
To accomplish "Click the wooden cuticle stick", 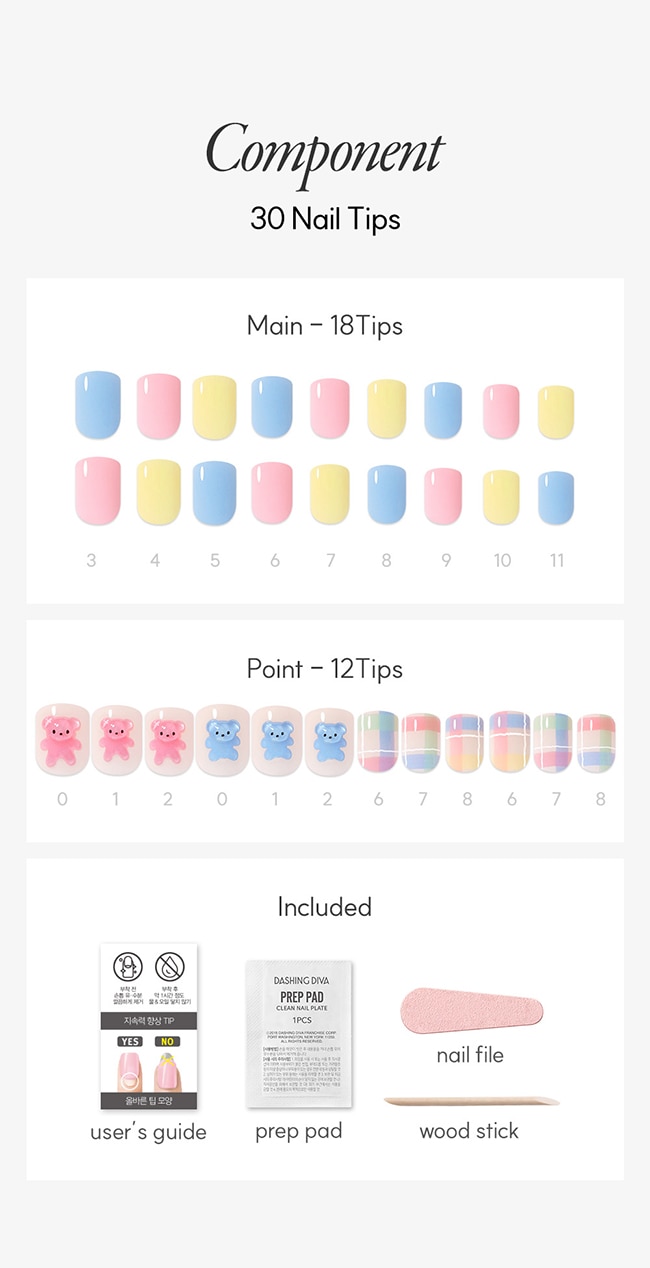I will (x=470, y=1101).
